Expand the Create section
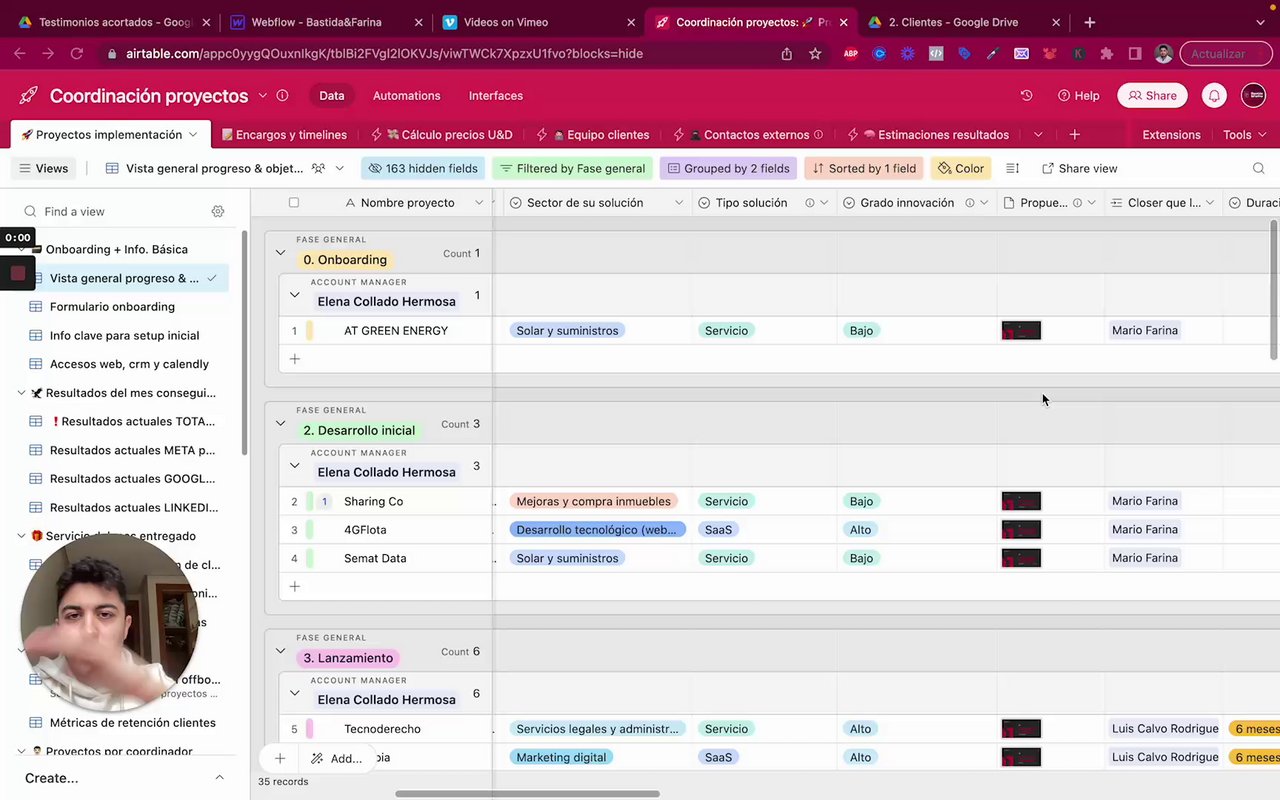Viewport: 1280px width, 800px height. coord(125,778)
